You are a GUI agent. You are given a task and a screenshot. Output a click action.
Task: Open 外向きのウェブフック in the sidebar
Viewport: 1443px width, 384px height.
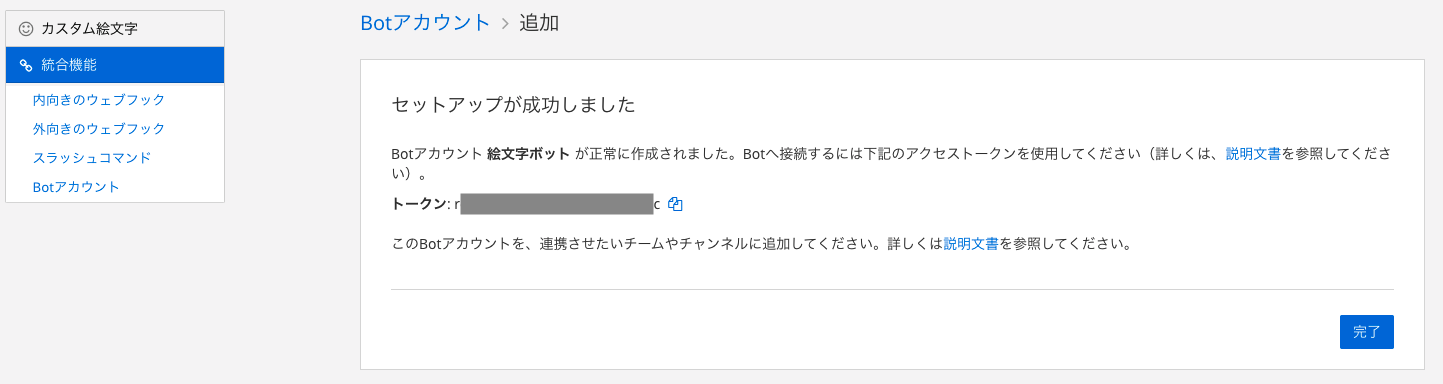point(99,129)
